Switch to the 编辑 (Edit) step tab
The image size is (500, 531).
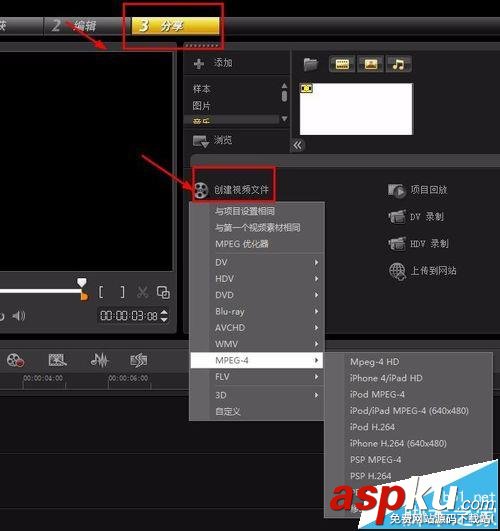pyautogui.click(x=87, y=26)
